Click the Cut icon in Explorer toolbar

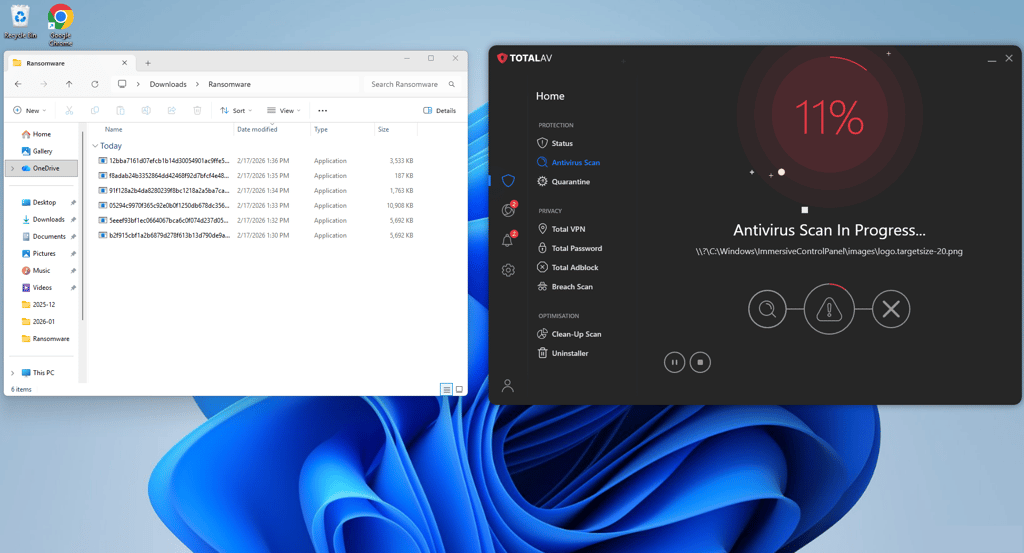69,110
